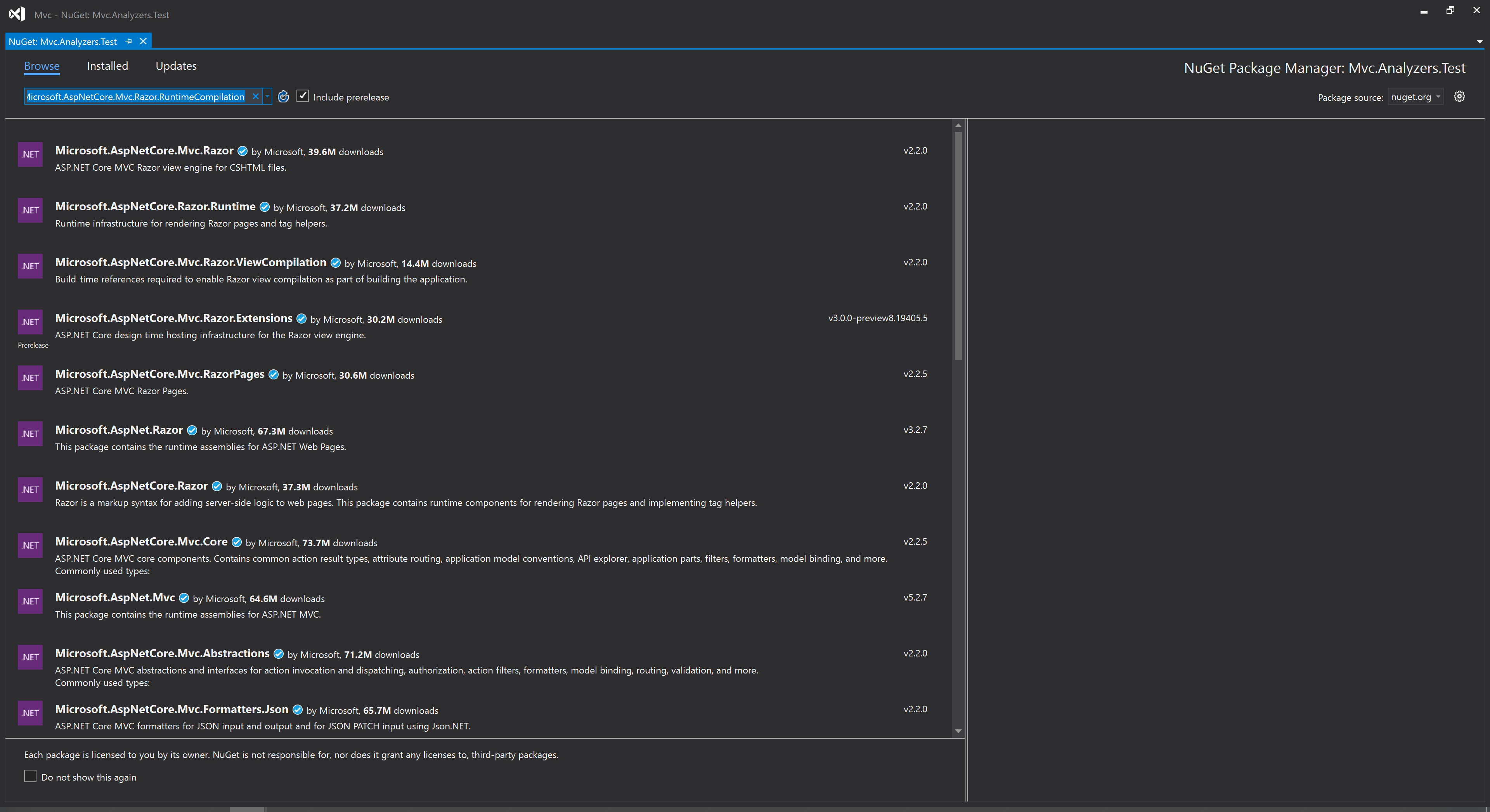Open NuGet package source settings gear

coord(1459,97)
